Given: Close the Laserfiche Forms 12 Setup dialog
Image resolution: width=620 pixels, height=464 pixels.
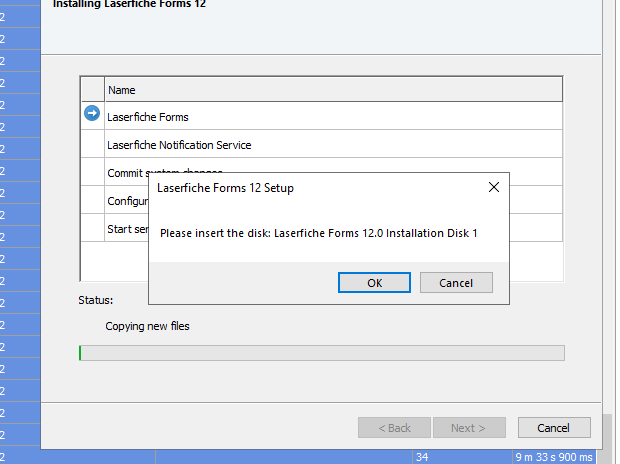Looking at the screenshot, I should tap(493, 187).
